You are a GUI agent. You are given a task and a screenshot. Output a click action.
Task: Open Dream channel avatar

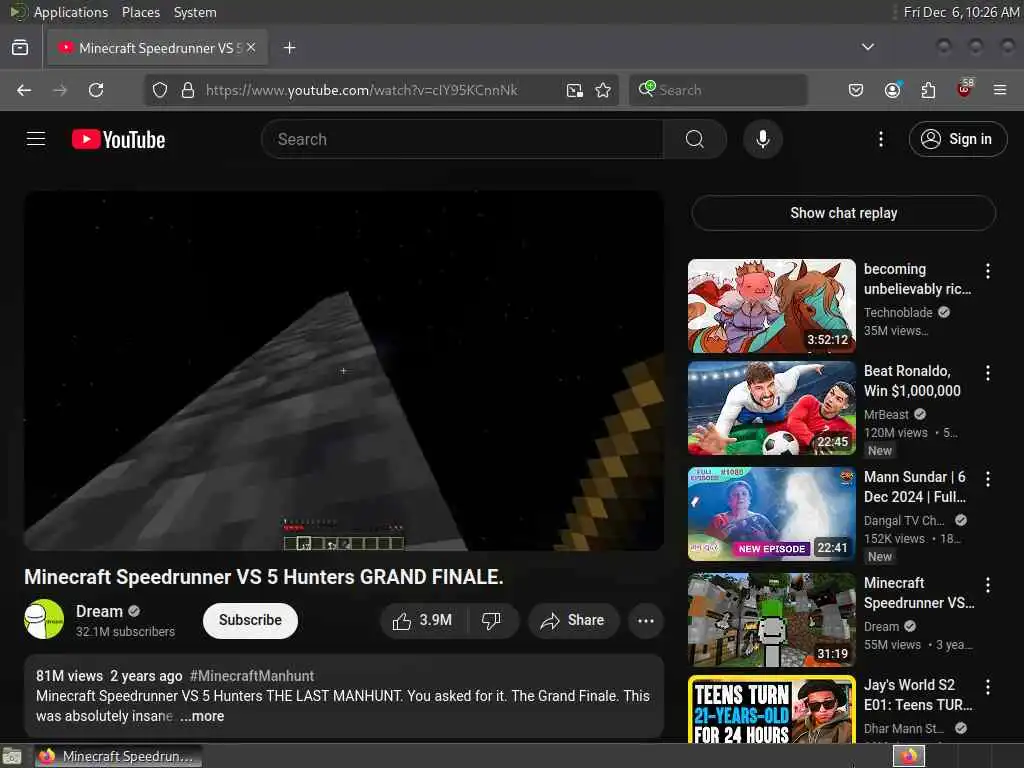[44, 619]
